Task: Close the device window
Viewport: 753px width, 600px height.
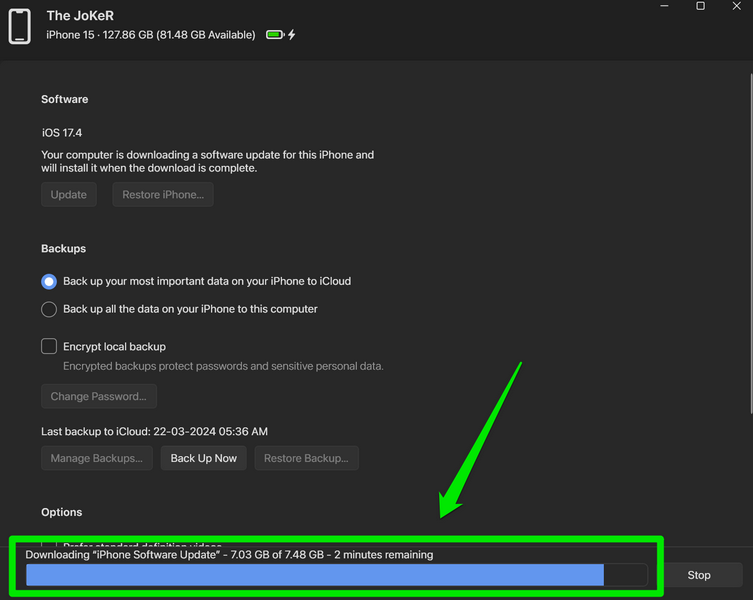Action: tap(736, 7)
